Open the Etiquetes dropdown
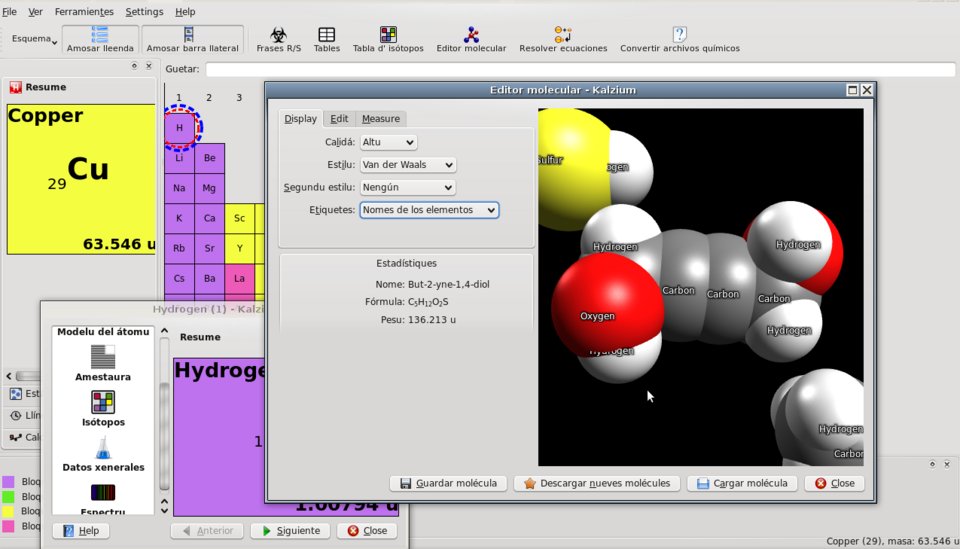960x549 pixels. 429,210
